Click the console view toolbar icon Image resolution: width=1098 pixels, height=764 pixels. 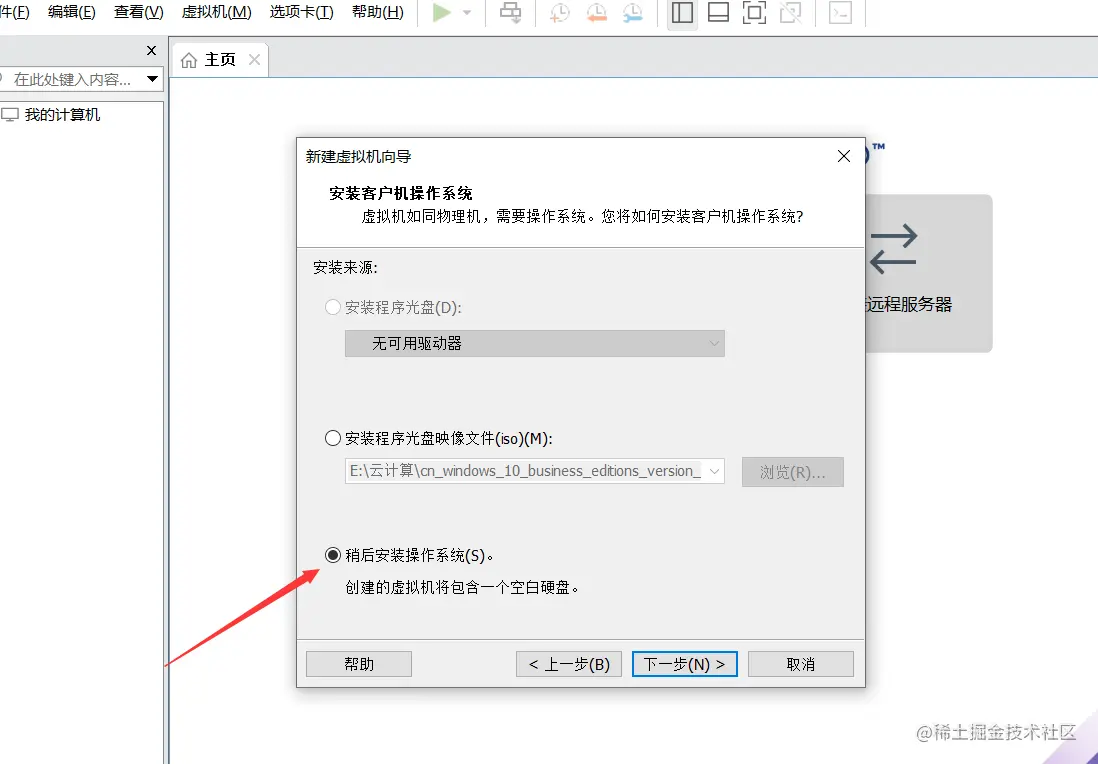click(x=840, y=13)
